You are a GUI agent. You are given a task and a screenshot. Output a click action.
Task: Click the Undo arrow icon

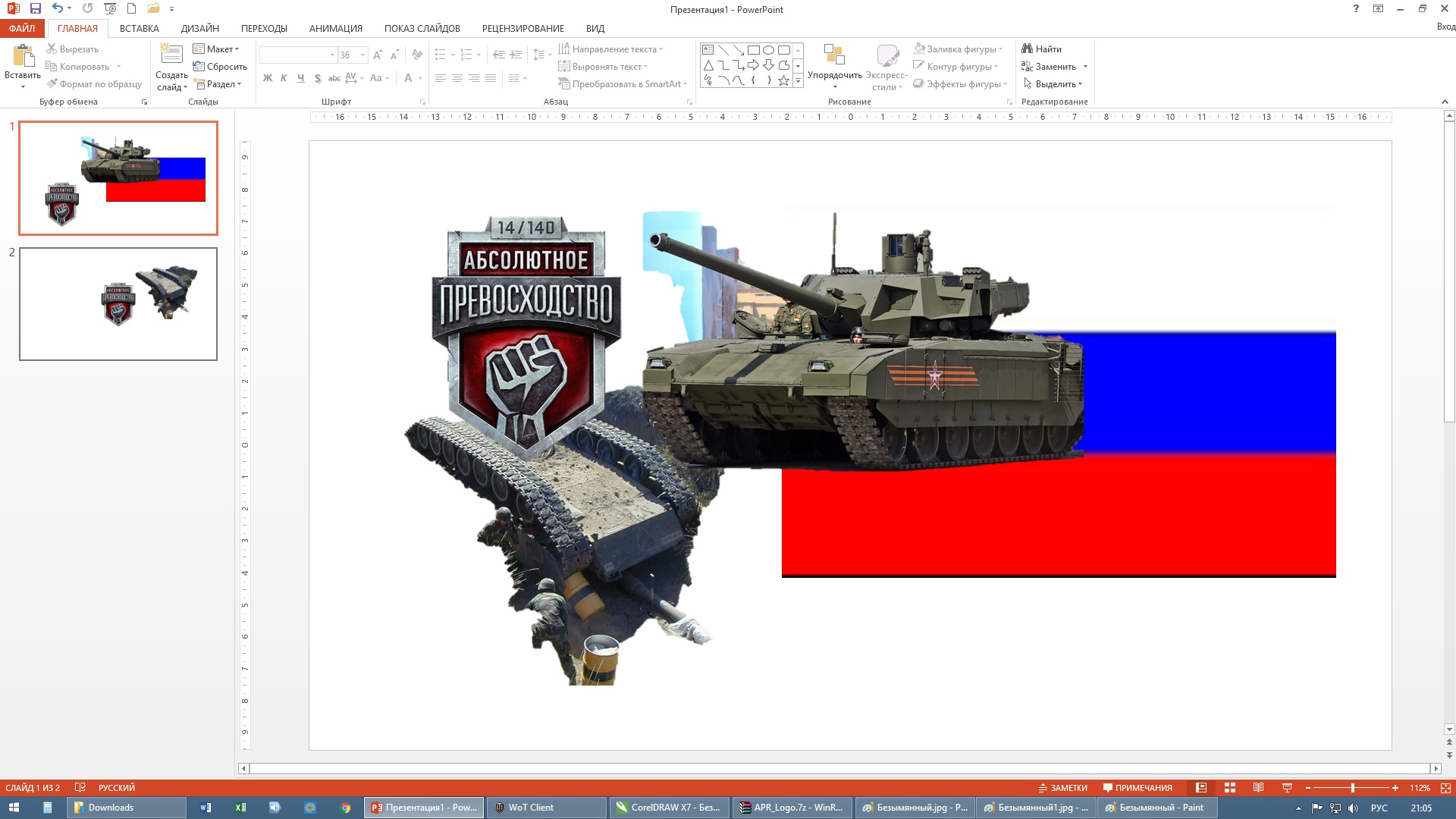click(58, 9)
